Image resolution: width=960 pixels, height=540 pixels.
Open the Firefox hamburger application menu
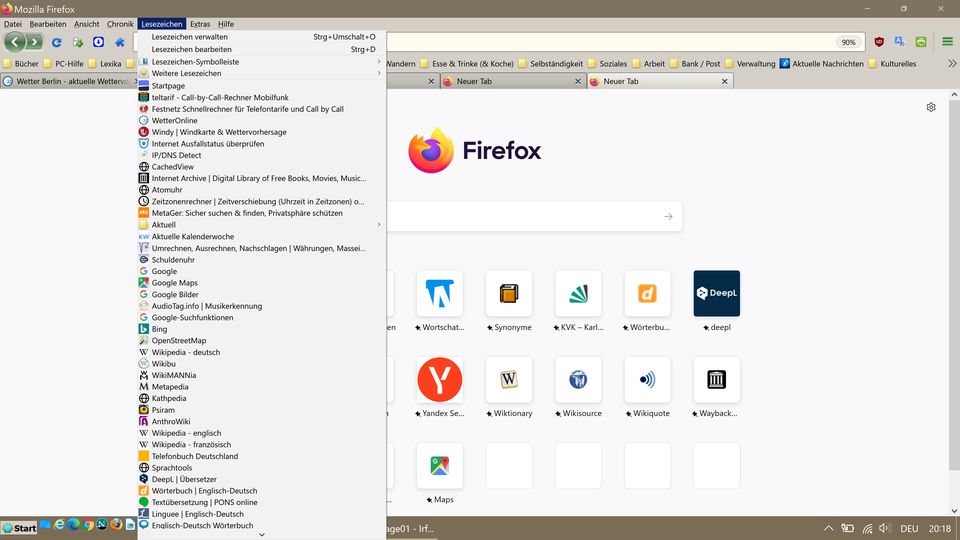945,42
